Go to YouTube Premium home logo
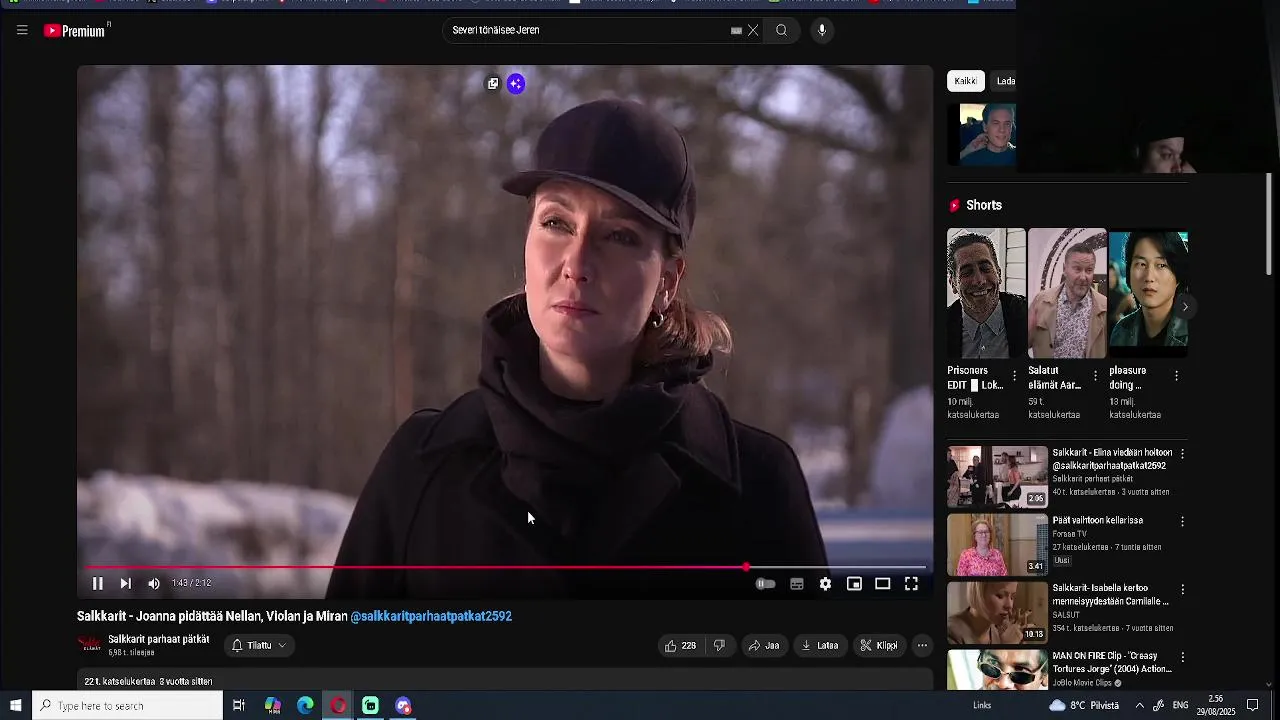 pos(75,31)
